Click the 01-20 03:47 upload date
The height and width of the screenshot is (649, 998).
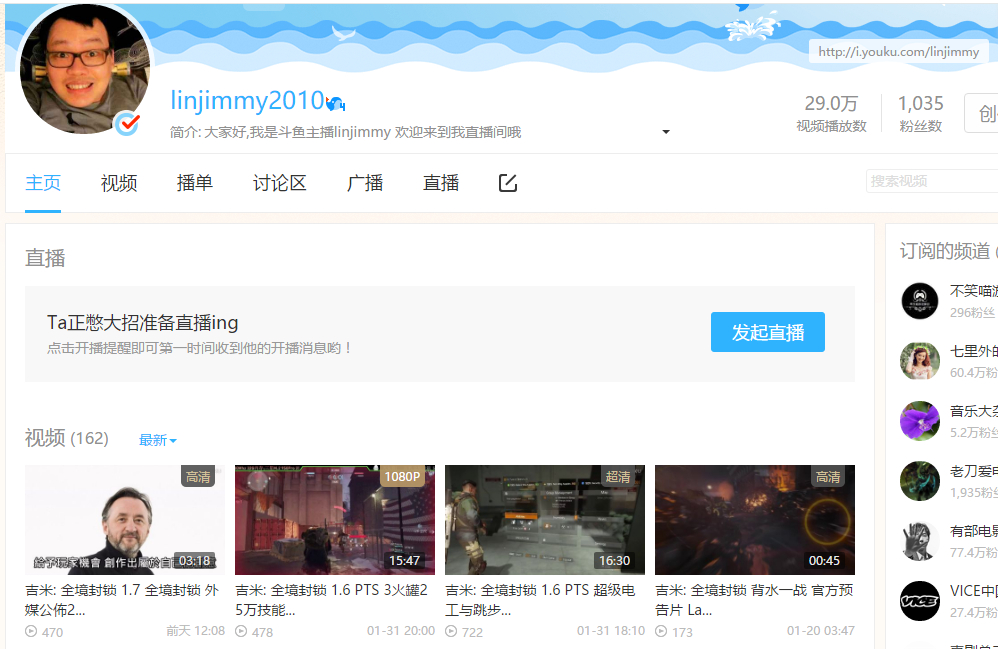click(x=820, y=631)
